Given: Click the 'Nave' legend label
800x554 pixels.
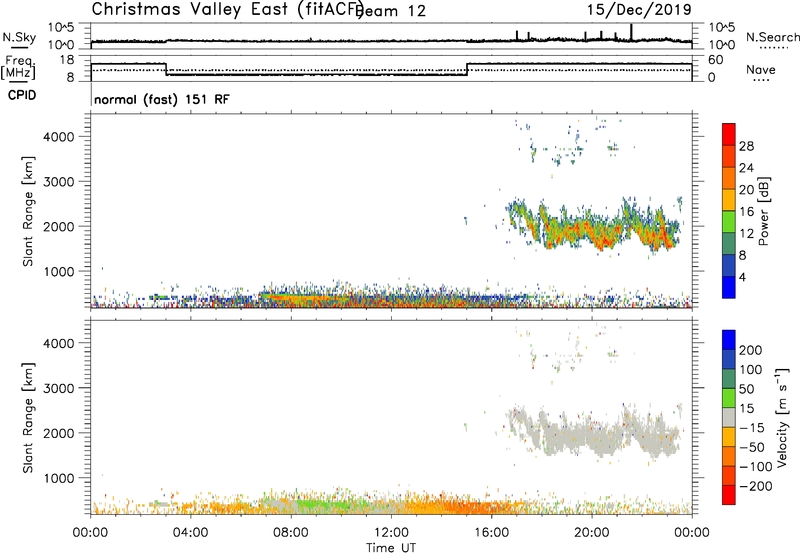Looking at the screenshot, I should coord(761,70).
